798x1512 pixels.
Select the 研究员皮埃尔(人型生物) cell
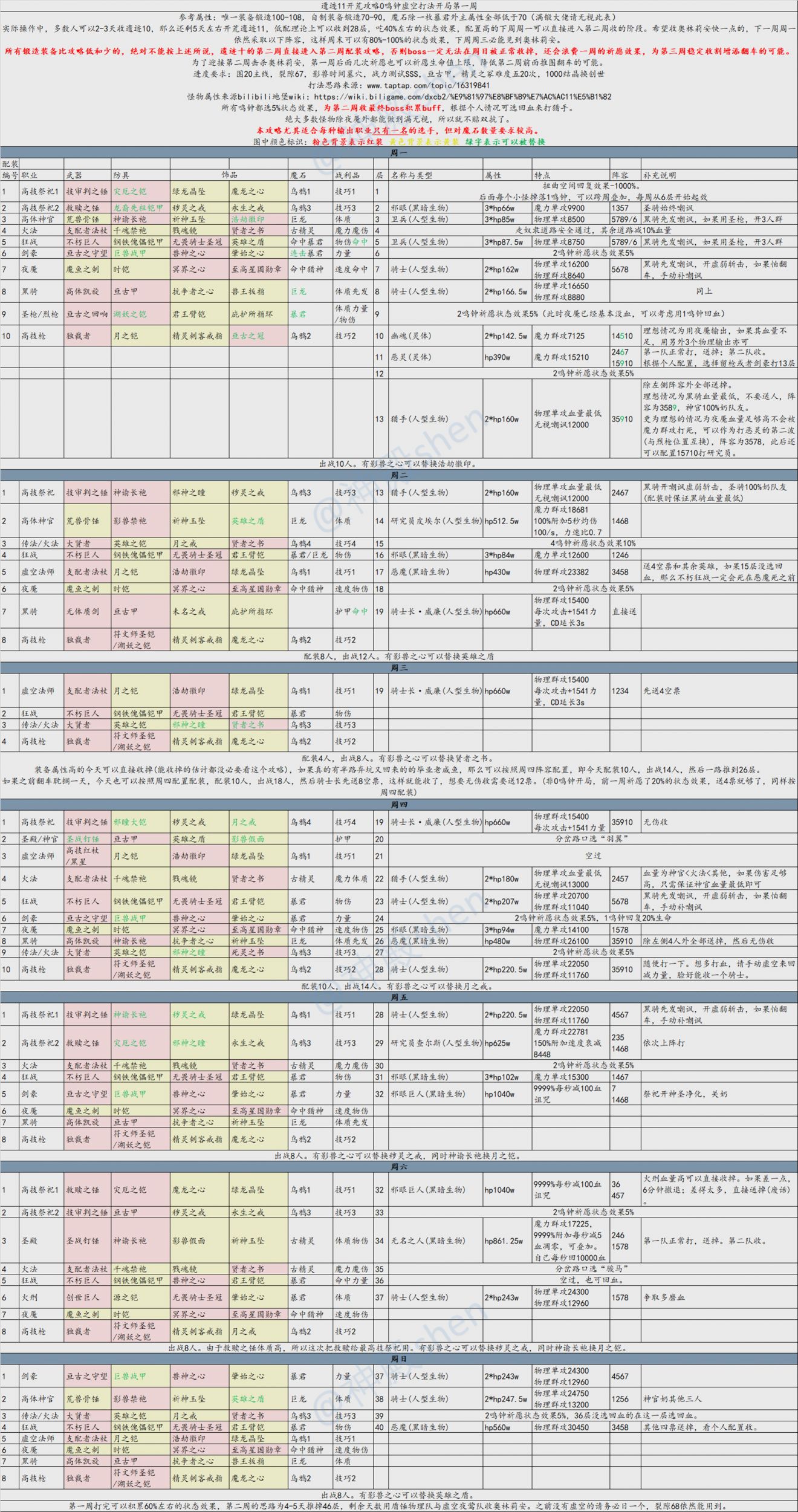click(436, 521)
